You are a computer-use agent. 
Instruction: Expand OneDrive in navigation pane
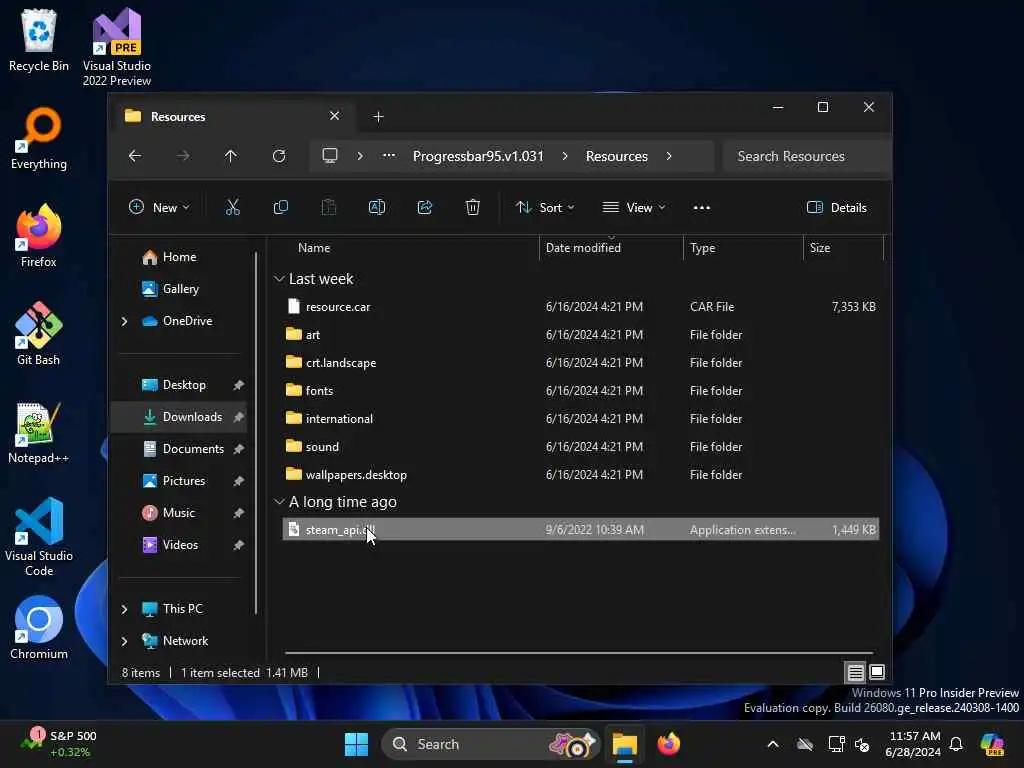click(124, 321)
